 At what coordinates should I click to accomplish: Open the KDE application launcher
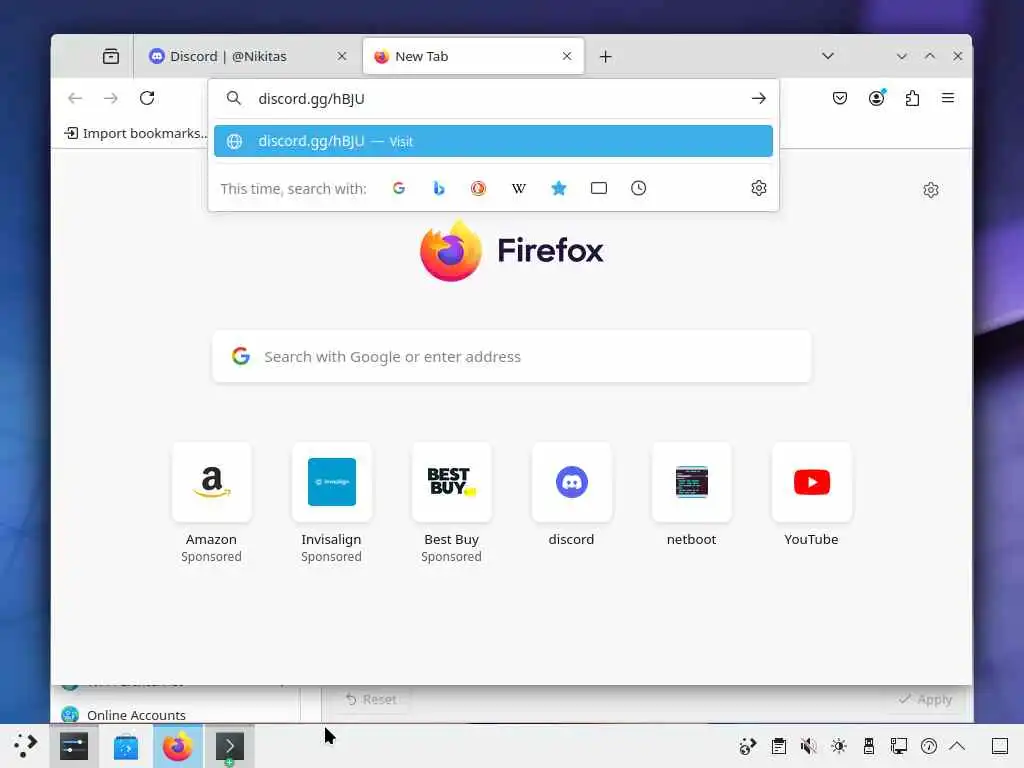tap(25, 746)
